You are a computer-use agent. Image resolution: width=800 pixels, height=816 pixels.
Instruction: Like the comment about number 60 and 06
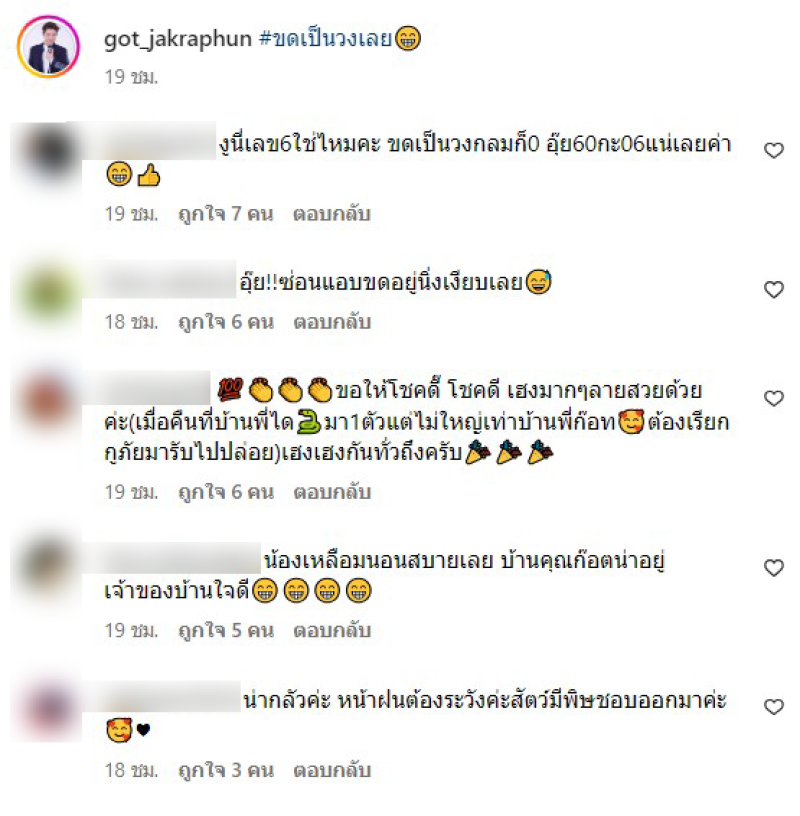pyautogui.click(x=773, y=150)
